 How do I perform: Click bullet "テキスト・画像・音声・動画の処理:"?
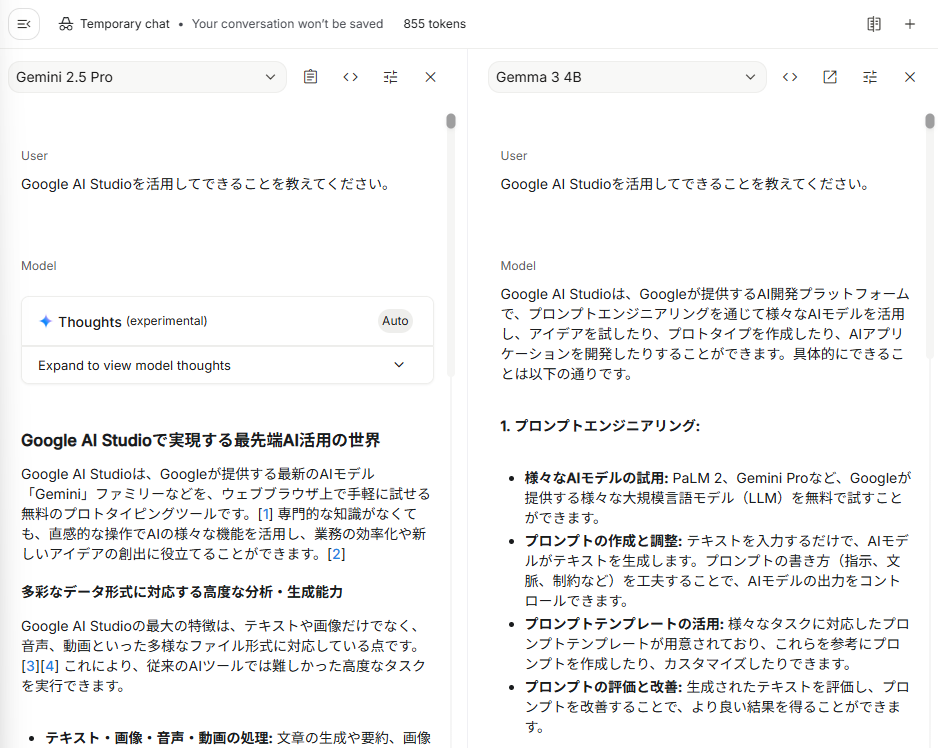[x=159, y=738]
